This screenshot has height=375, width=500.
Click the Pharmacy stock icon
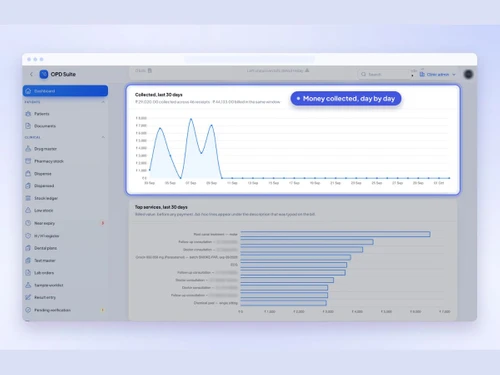pos(28,161)
